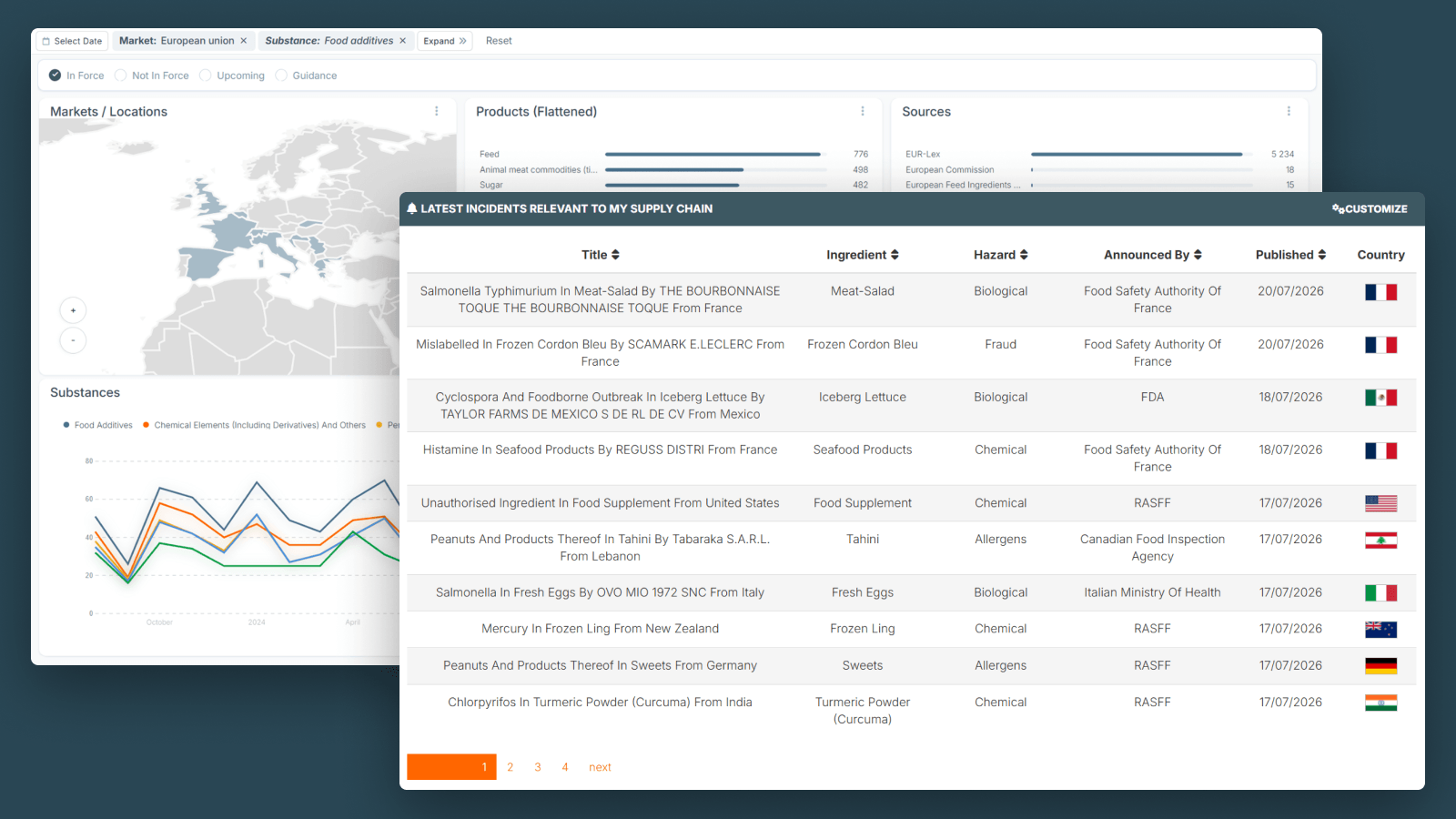The width and height of the screenshot is (1456, 819).
Task: Click the European Commission source row
Action: (x=1099, y=169)
